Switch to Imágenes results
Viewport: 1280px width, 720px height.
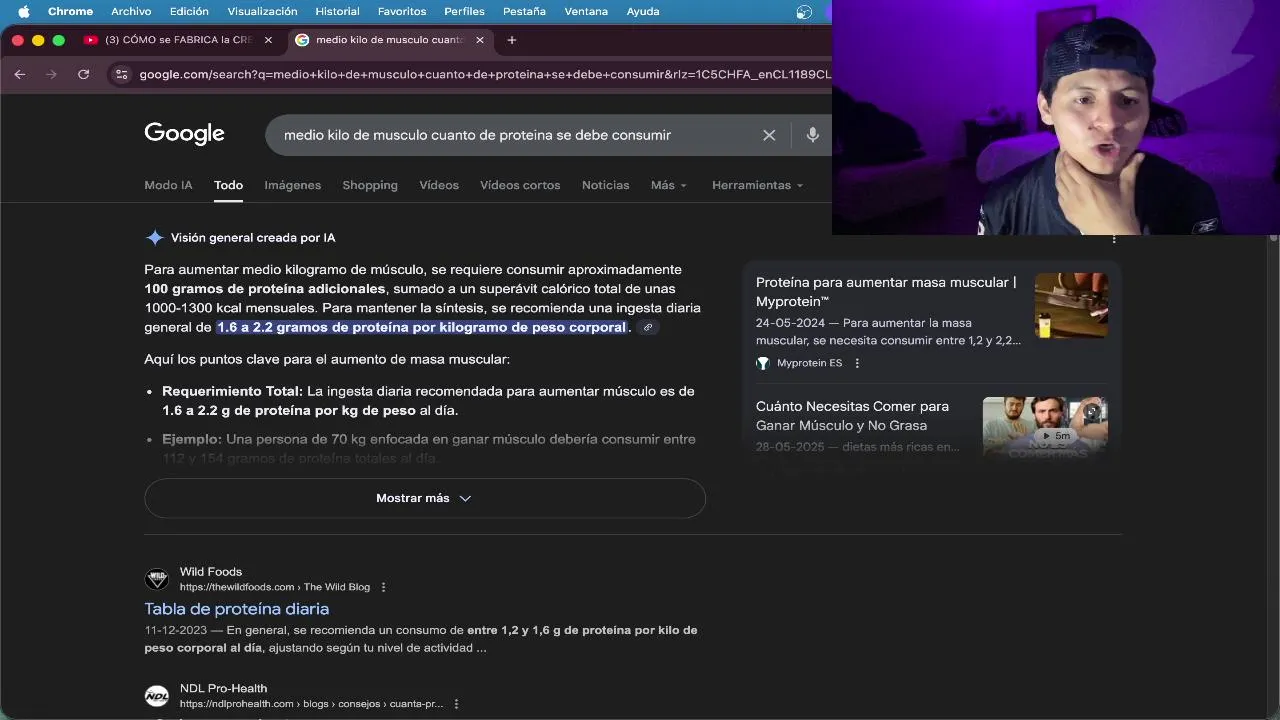(292, 185)
